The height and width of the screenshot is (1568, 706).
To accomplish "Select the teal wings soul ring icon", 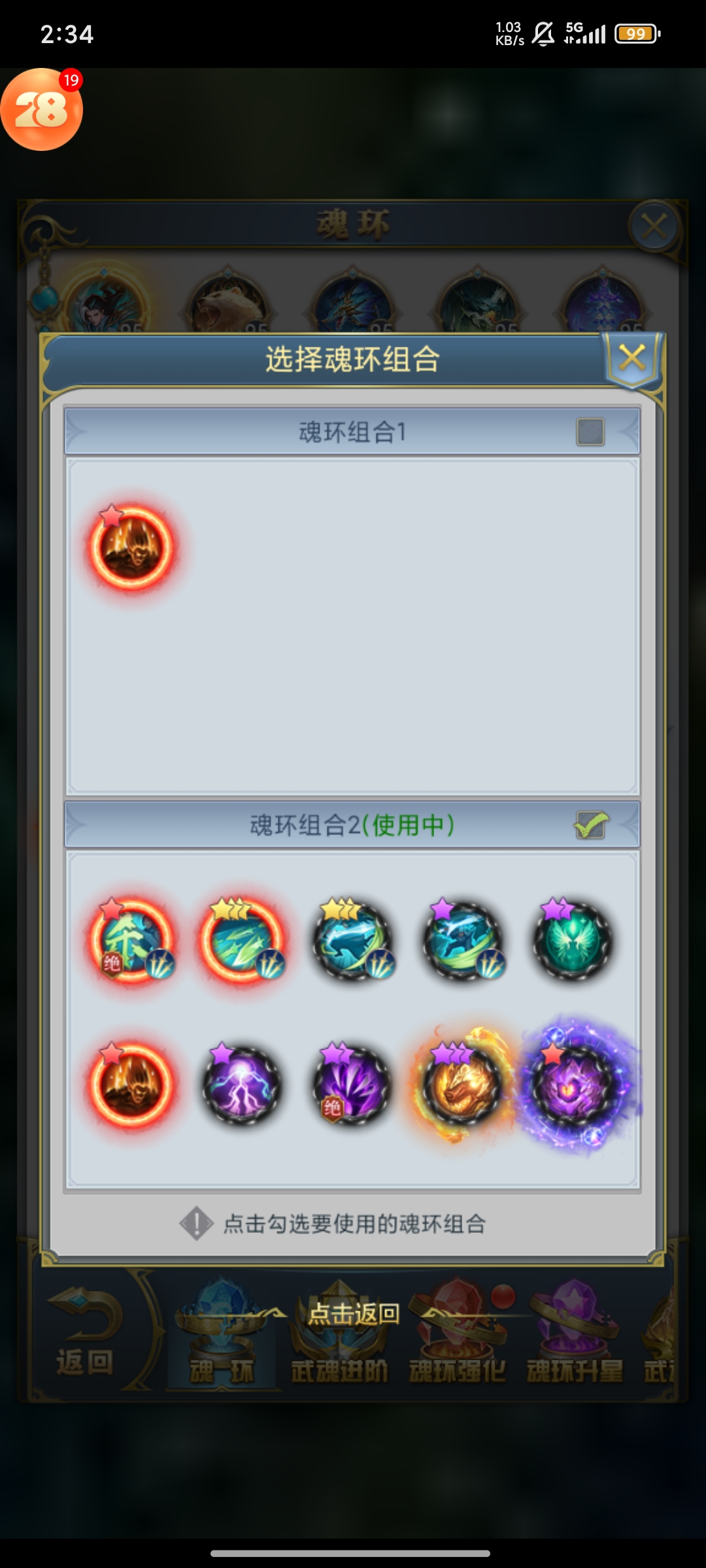I will pos(573,941).
